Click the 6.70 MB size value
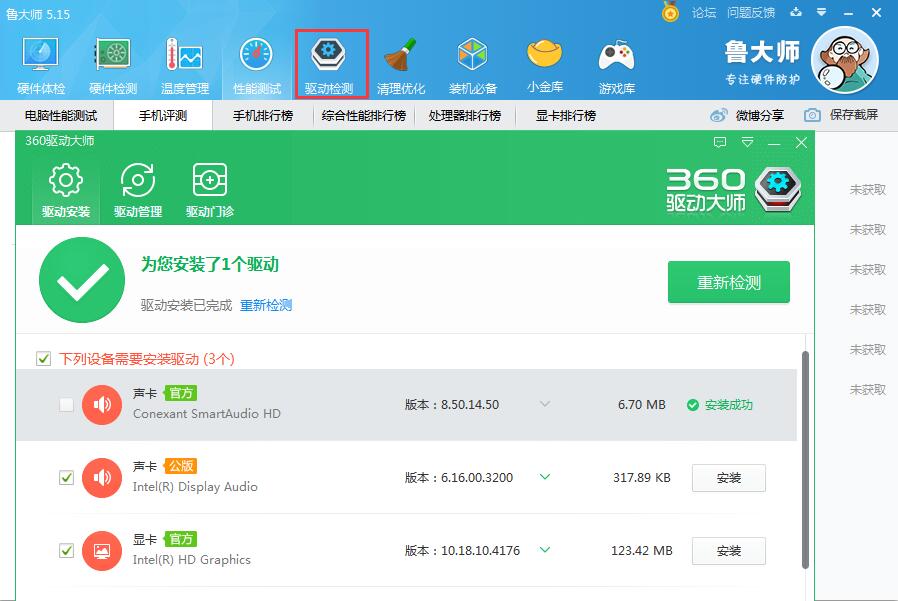The height and width of the screenshot is (601, 898). [641, 404]
